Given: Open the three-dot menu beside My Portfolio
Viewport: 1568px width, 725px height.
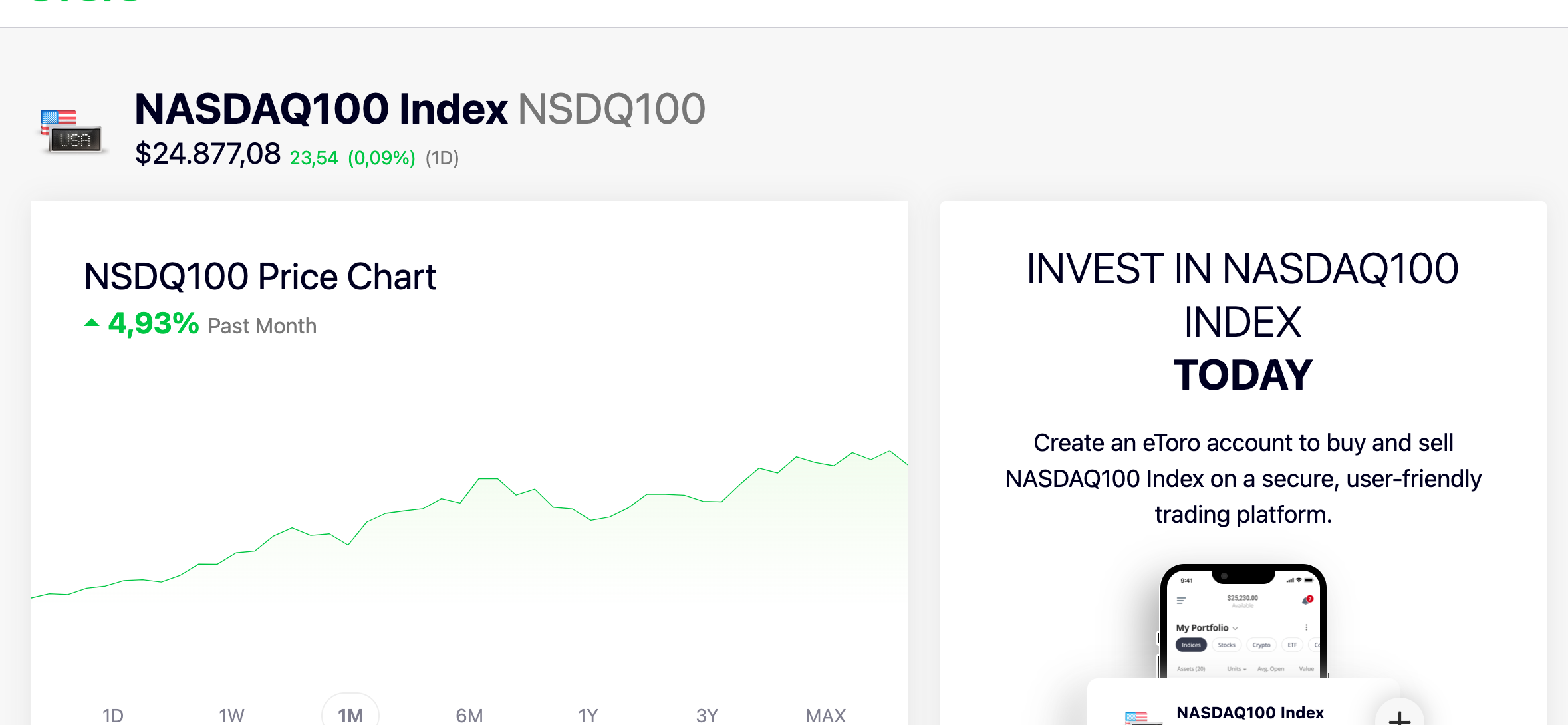Looking at the screenshot, I should [1306, 627].
